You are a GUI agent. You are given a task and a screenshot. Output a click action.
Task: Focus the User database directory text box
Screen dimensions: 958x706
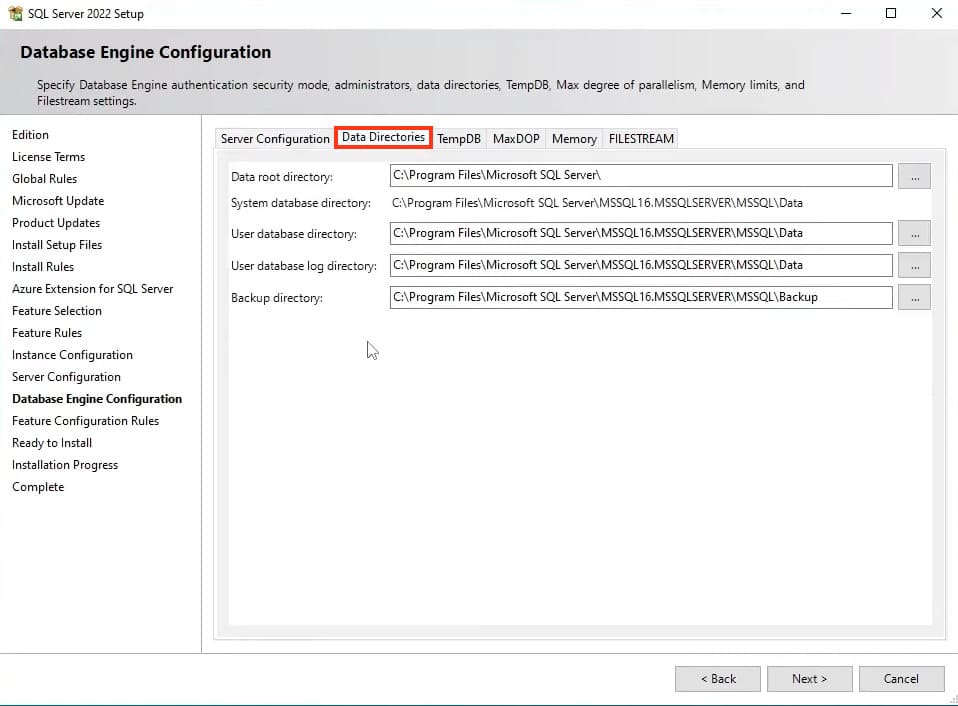click(x=640, y=233)
